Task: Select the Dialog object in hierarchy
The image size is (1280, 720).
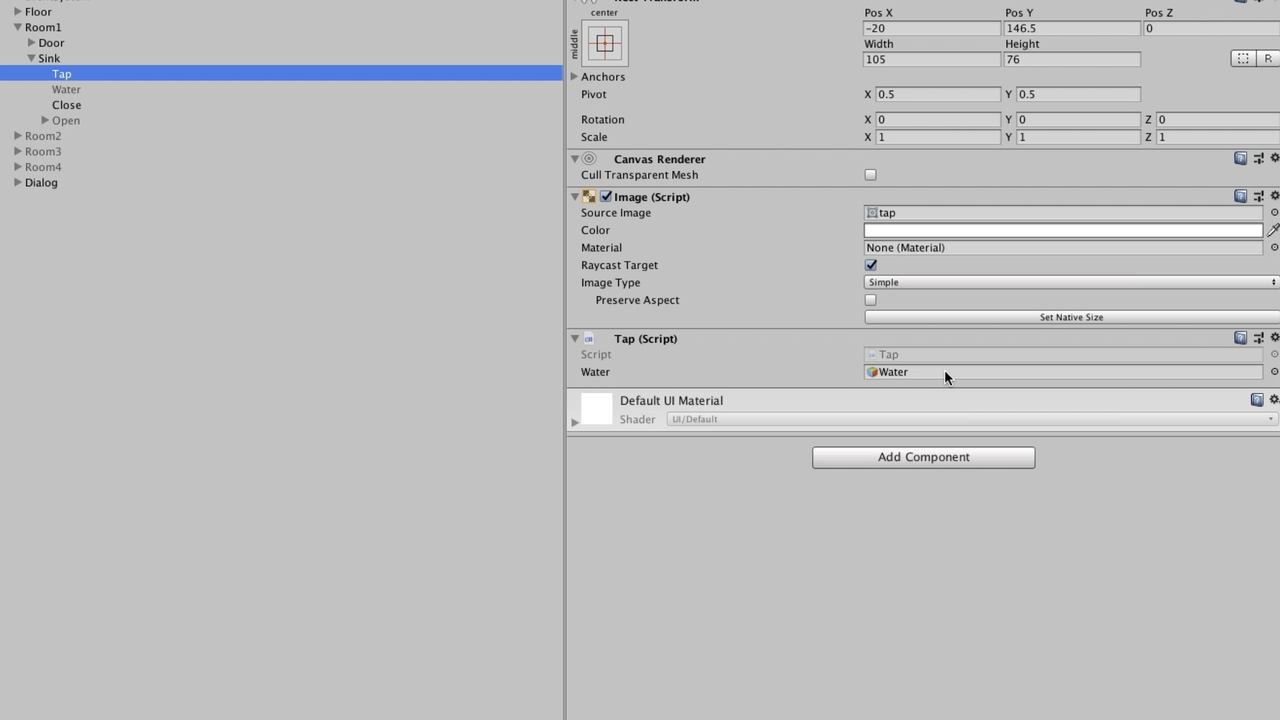Action: point(41,183)
